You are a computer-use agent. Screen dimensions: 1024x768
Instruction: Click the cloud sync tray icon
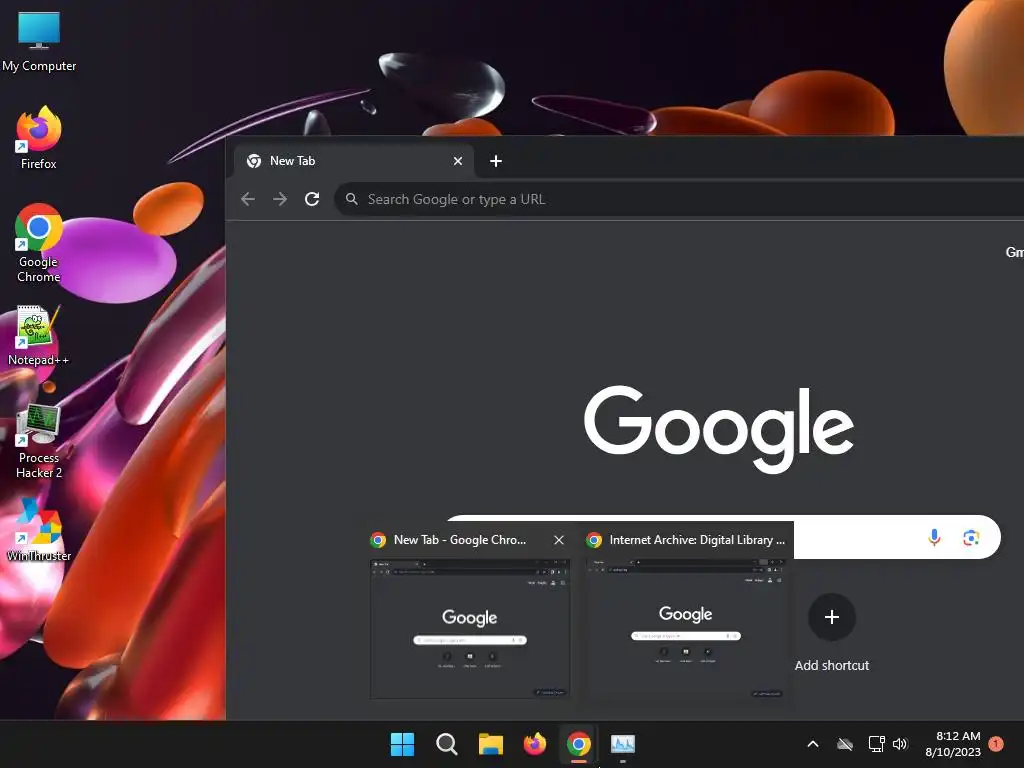point(845,744)
